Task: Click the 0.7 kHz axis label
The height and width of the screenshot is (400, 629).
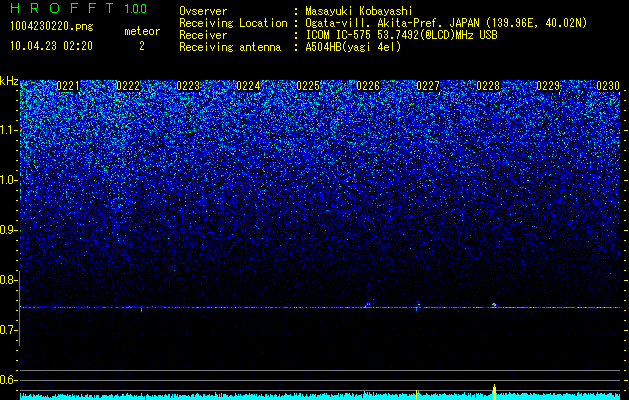Action: (x=9, y=330)
